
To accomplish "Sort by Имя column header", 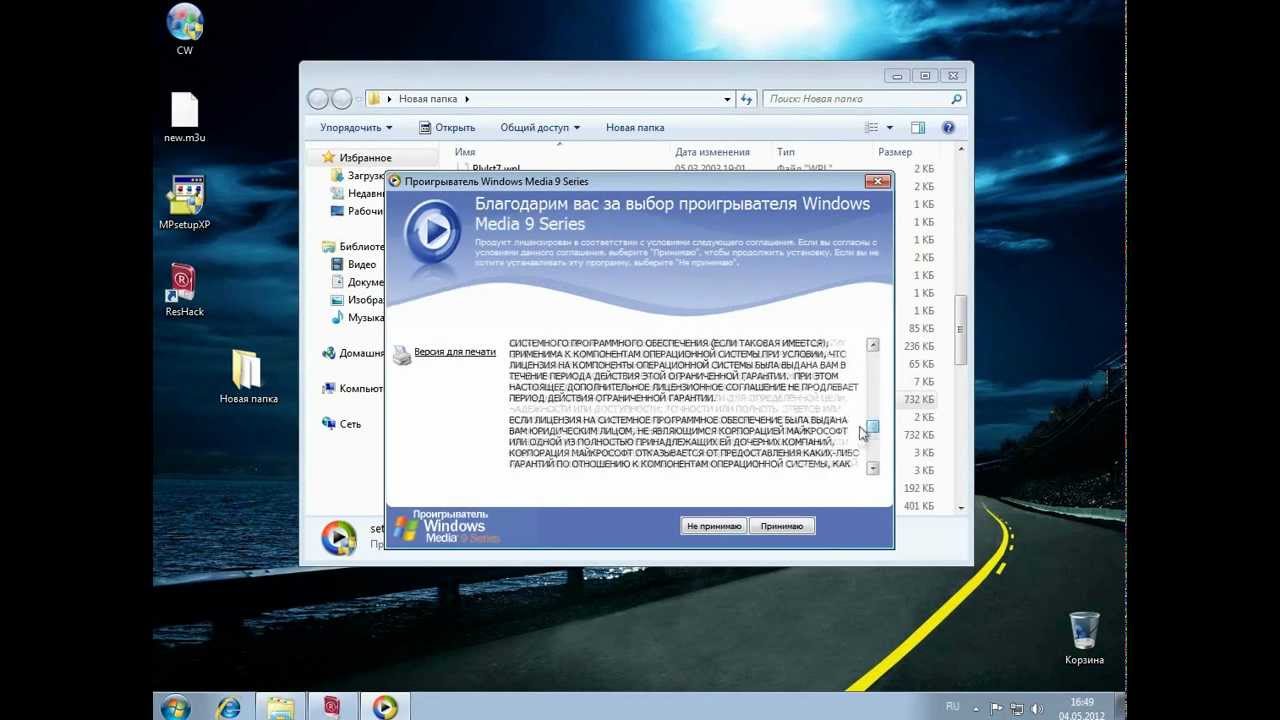I will point(465,152).
